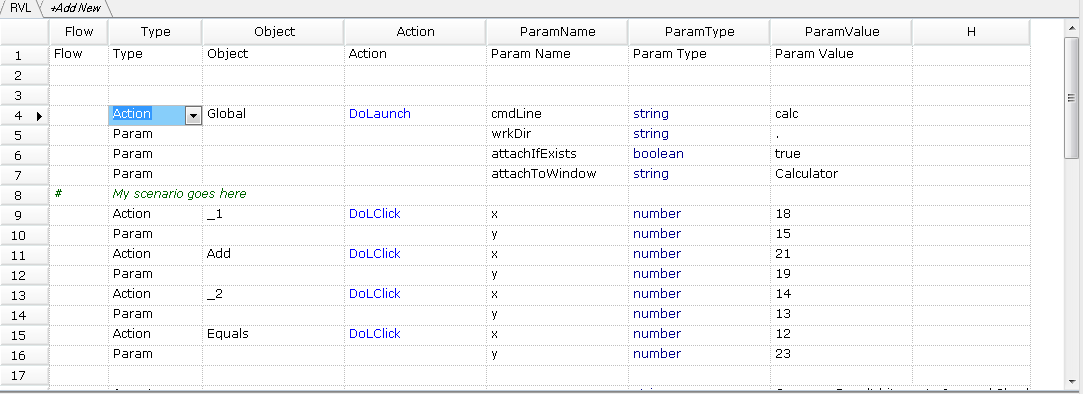The width and height of the screenshot is (1083, 394).
Task: Click the 'Param Type' cell in row 1
Action: [x=699, y=55]
